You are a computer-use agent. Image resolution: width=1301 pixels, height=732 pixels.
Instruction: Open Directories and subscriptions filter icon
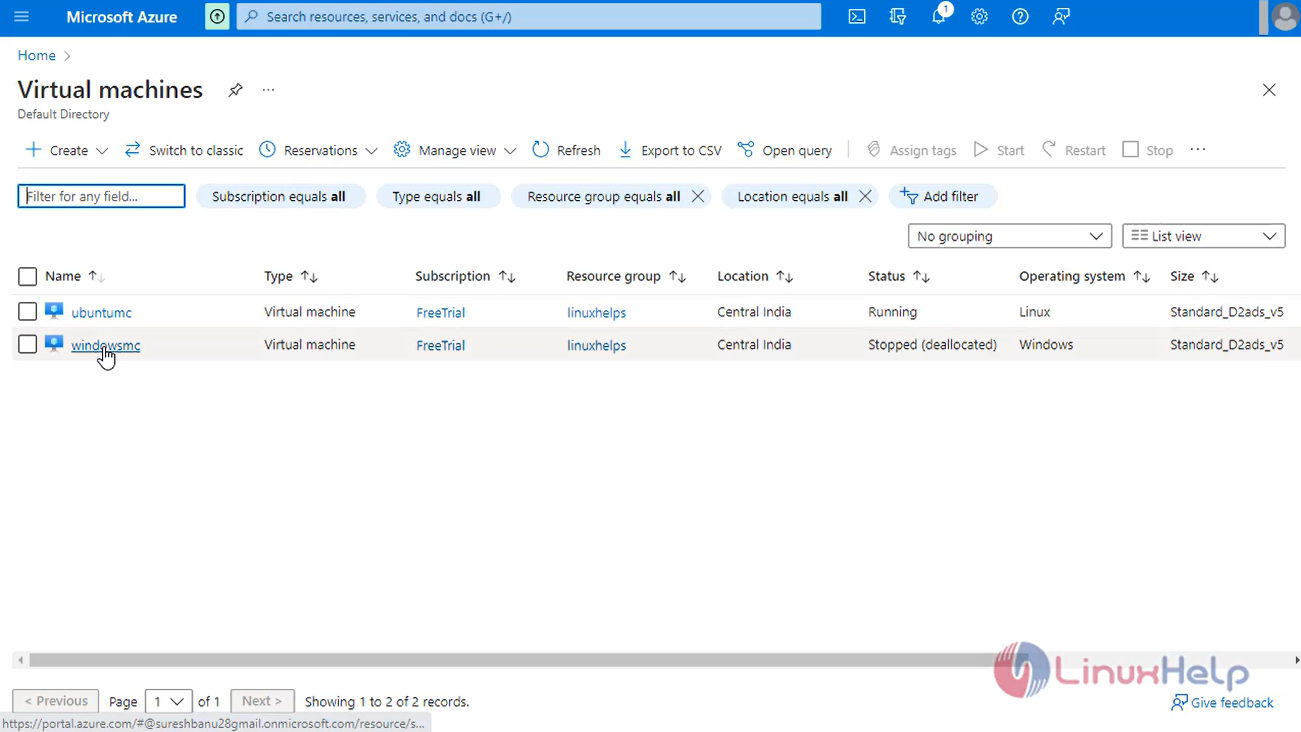[x=898, y=17]
